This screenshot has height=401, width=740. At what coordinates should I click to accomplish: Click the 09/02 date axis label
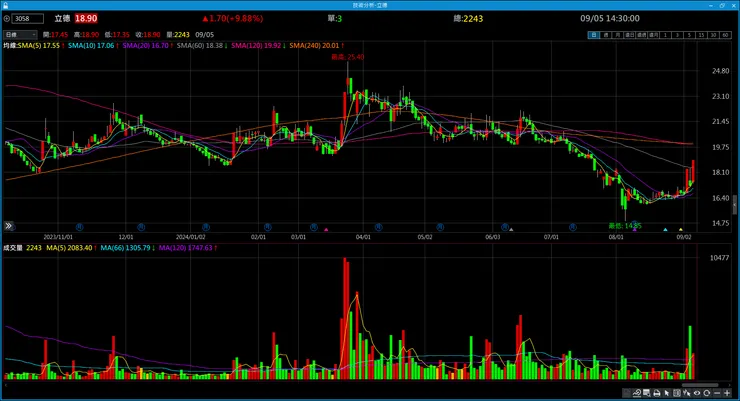[684, 237]
